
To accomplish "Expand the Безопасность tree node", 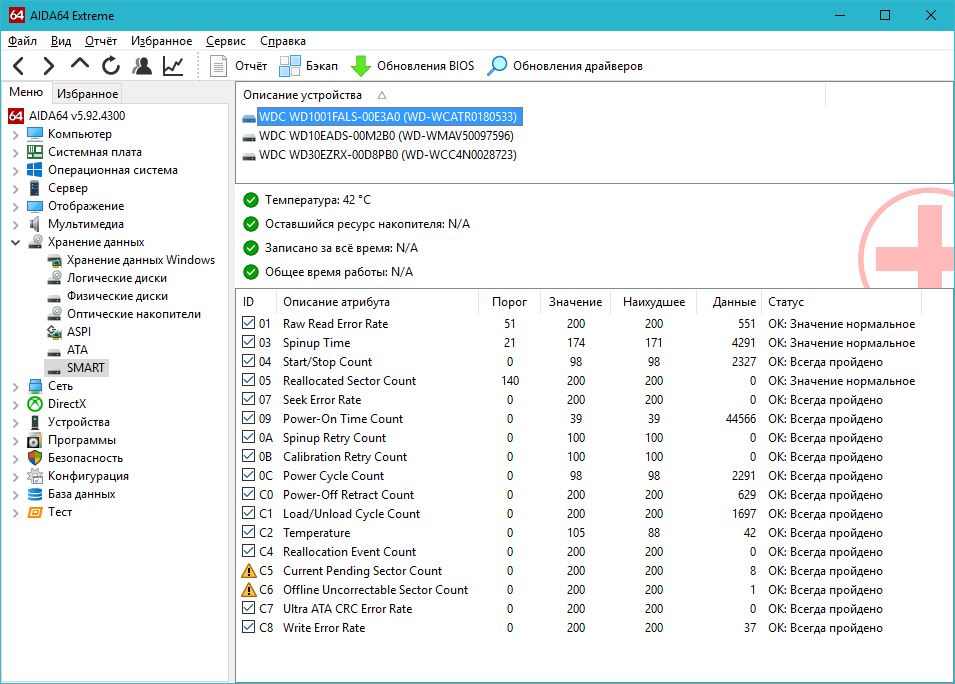I will 16,459.
